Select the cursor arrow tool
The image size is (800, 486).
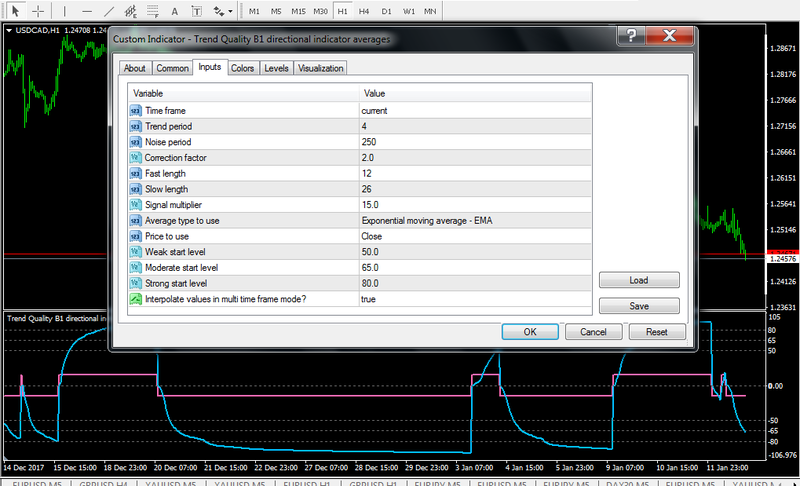click(x=16, y=10)
